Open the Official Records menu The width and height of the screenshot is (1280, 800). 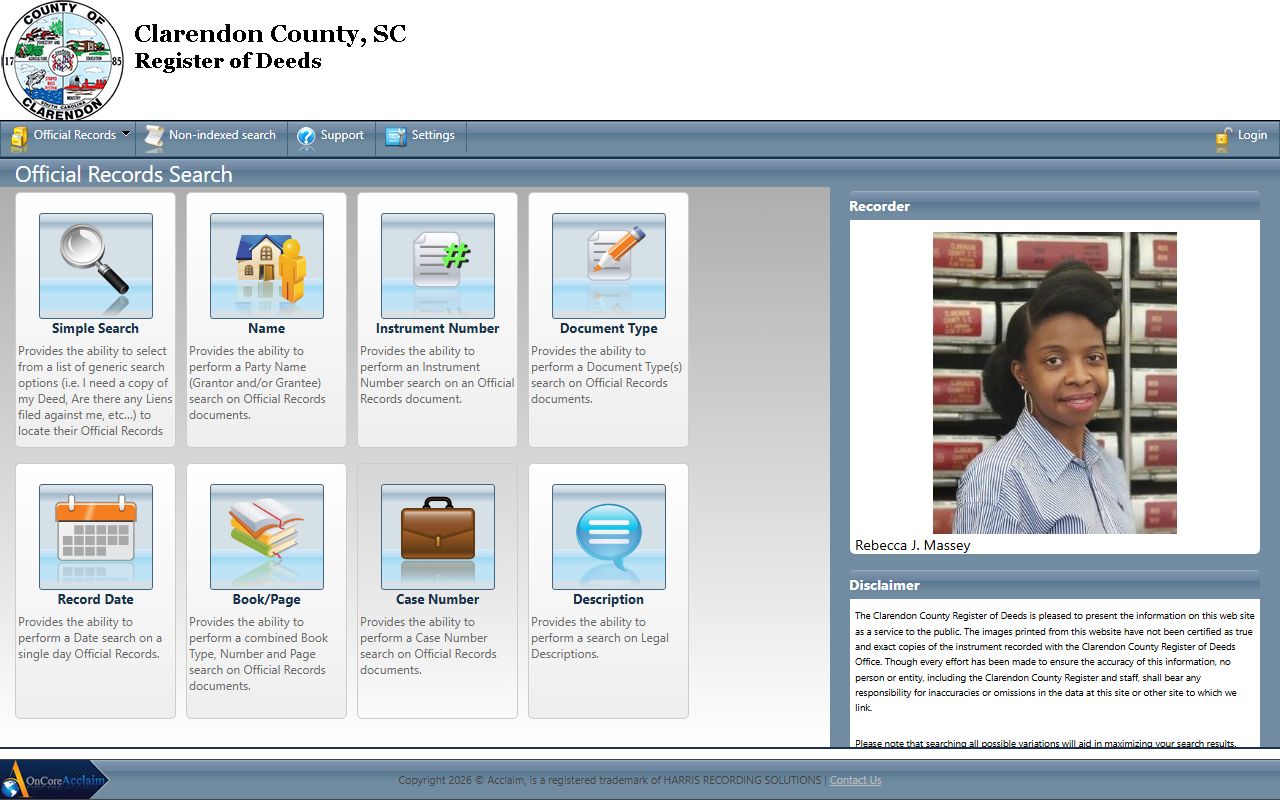click(x=70, y=136)
